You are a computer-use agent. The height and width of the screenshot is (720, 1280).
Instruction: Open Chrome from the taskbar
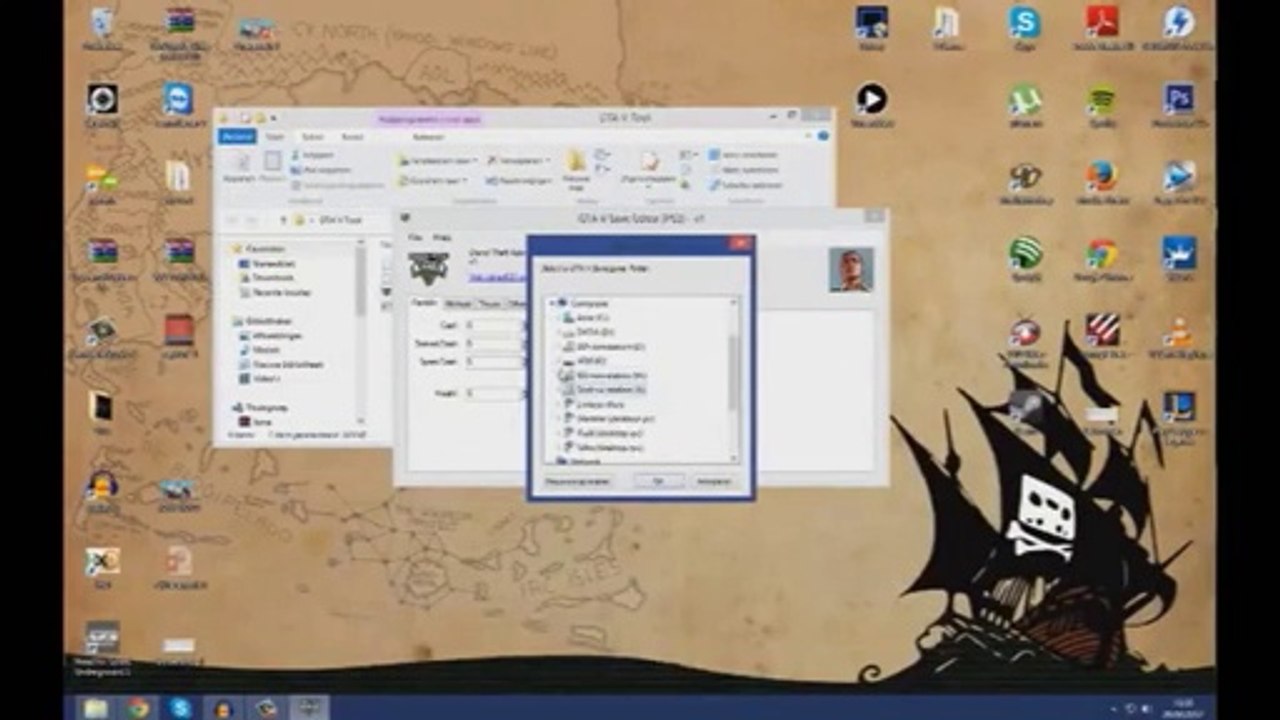pos(137,708)
